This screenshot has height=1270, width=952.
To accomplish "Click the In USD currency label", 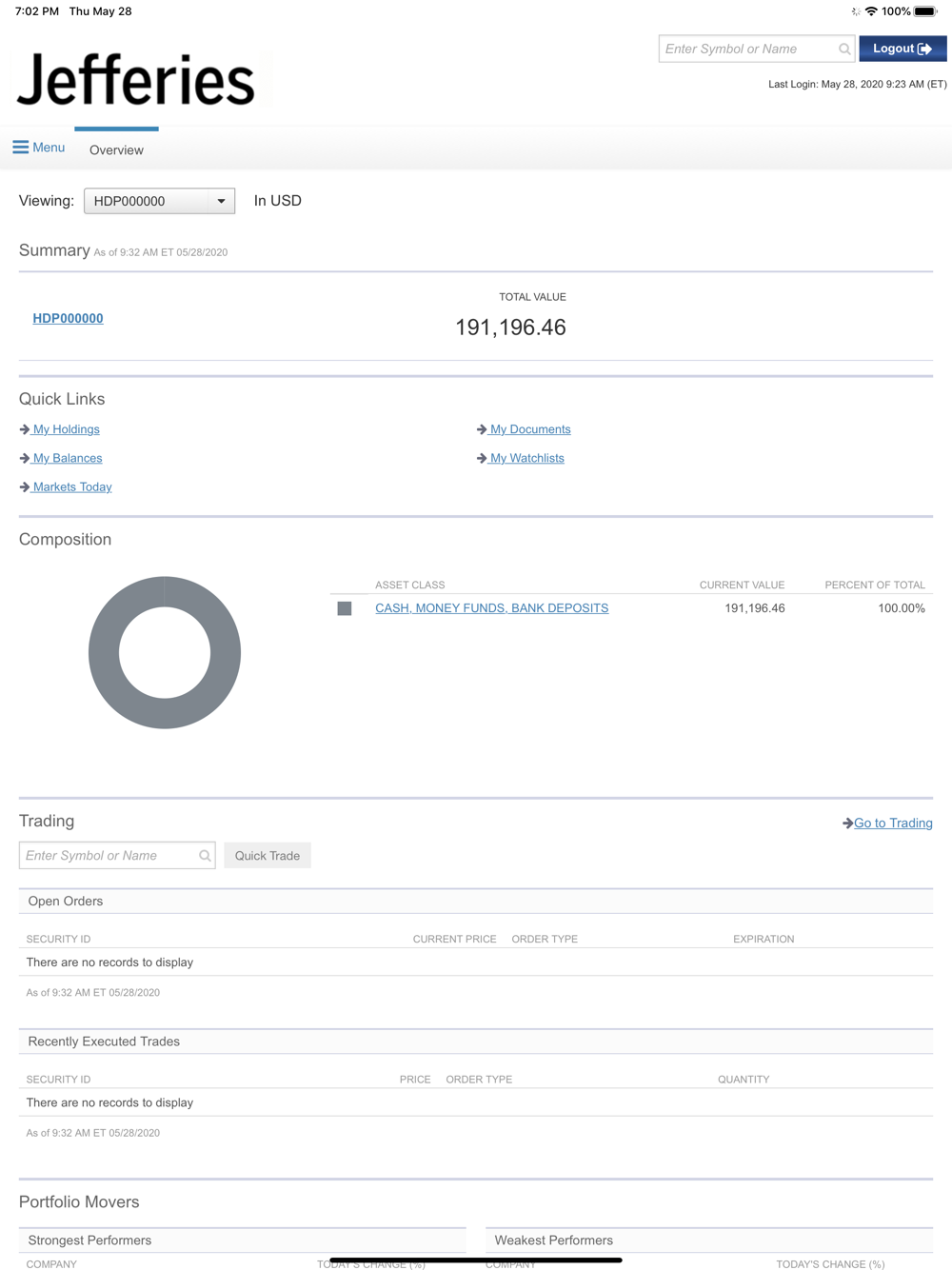I will pos(277,201).
